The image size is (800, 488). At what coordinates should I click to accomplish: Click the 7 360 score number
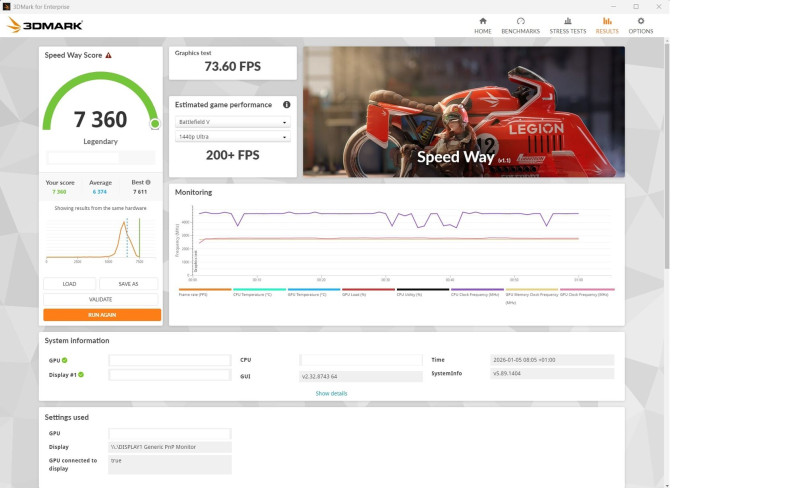(101, 120)
